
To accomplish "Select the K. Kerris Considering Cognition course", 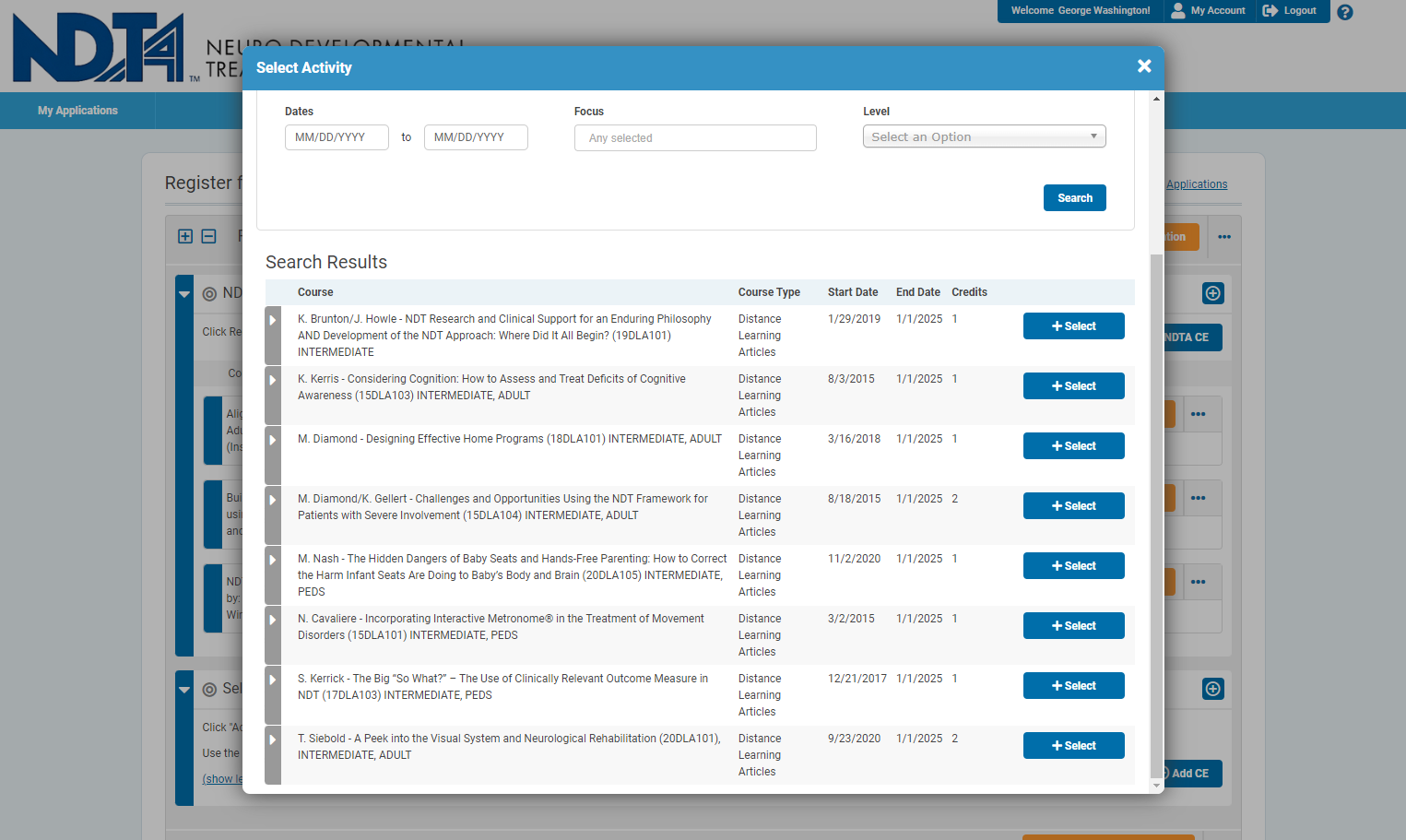I will tap(1073, 385).
